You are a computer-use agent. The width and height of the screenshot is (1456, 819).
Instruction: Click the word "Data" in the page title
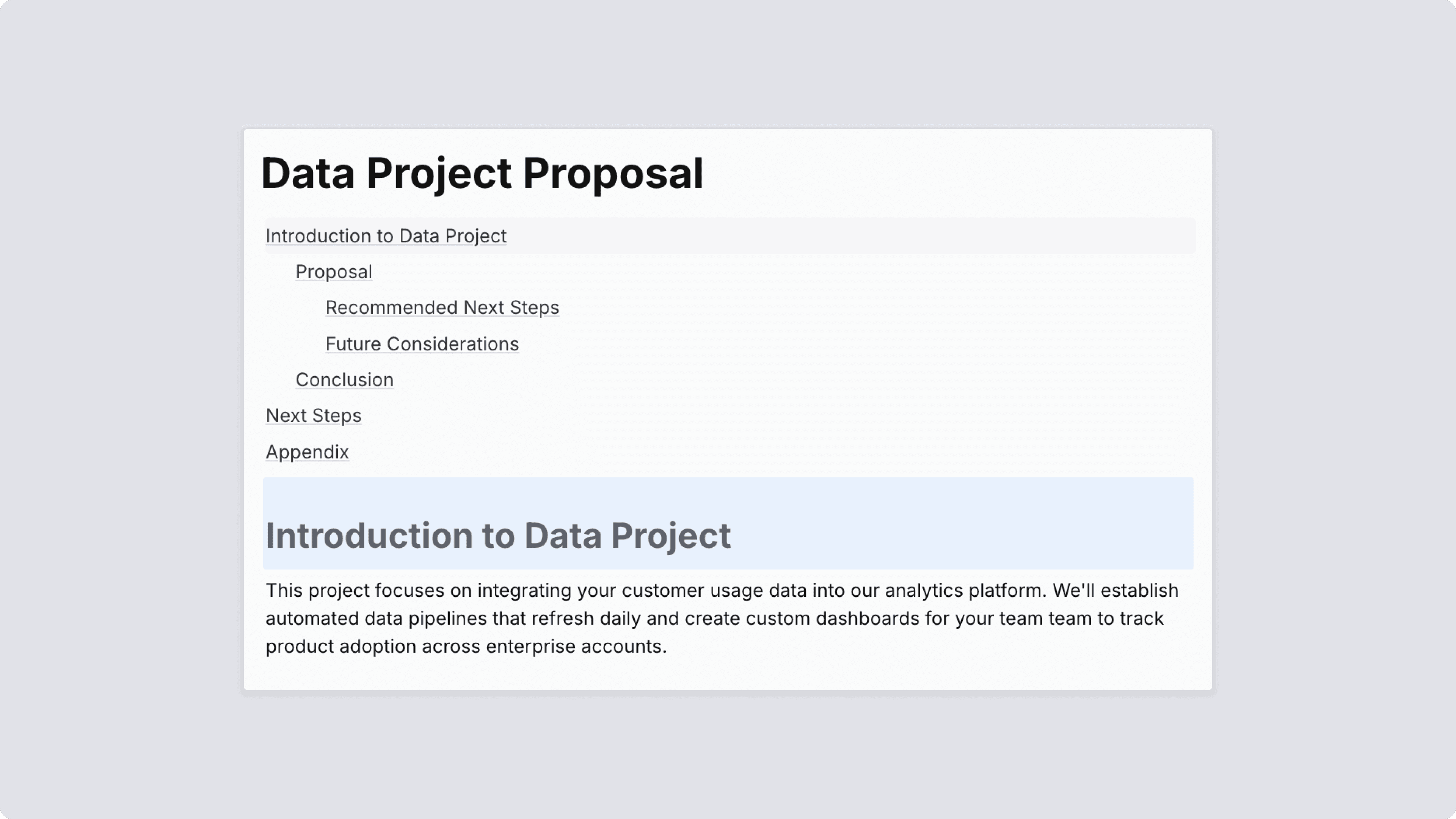pyautogui.click(x=308, y=173)
